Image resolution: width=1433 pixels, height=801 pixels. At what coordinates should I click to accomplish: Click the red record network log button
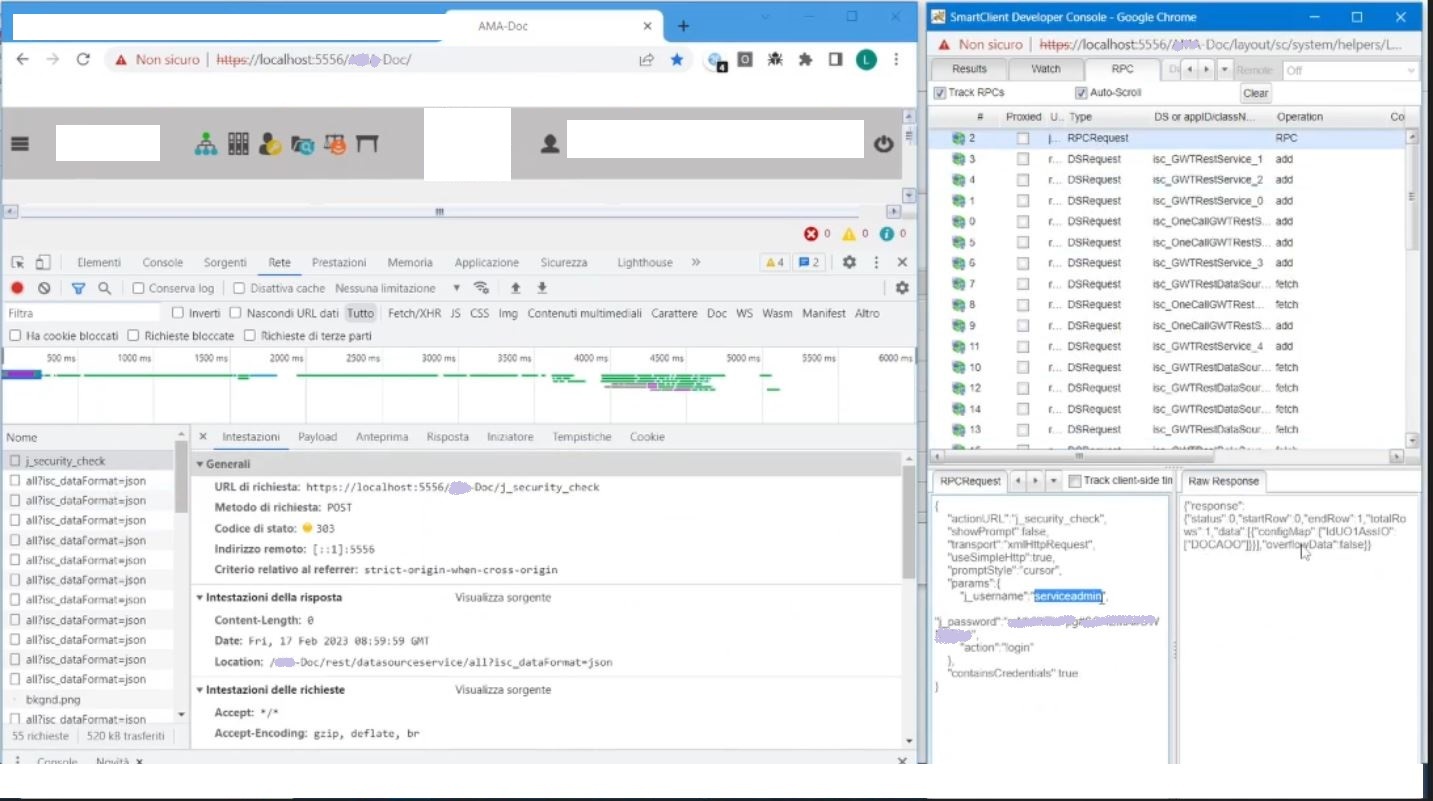click(17, 288)
